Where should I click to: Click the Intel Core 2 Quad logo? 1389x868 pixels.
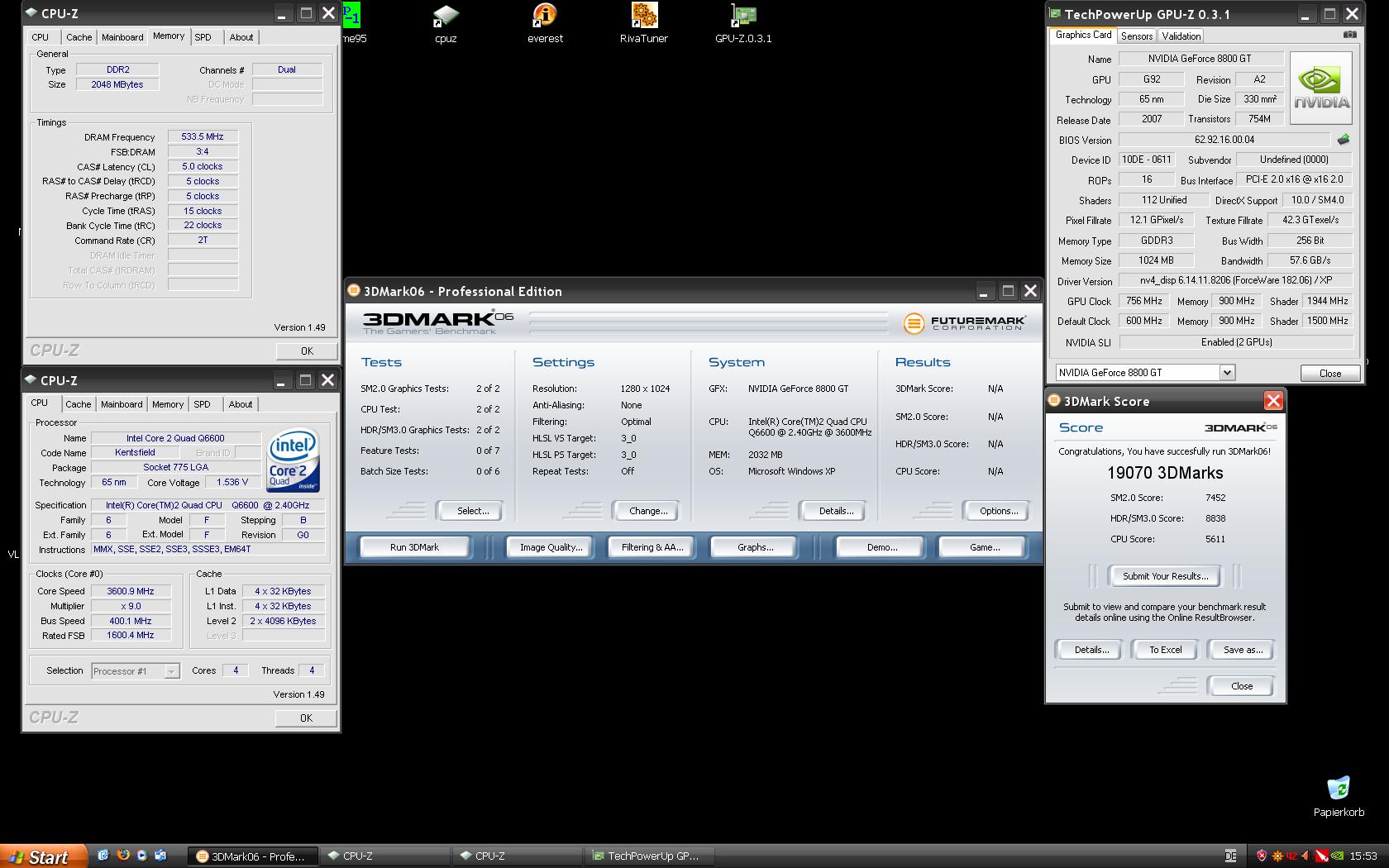[x=293, y=460]
